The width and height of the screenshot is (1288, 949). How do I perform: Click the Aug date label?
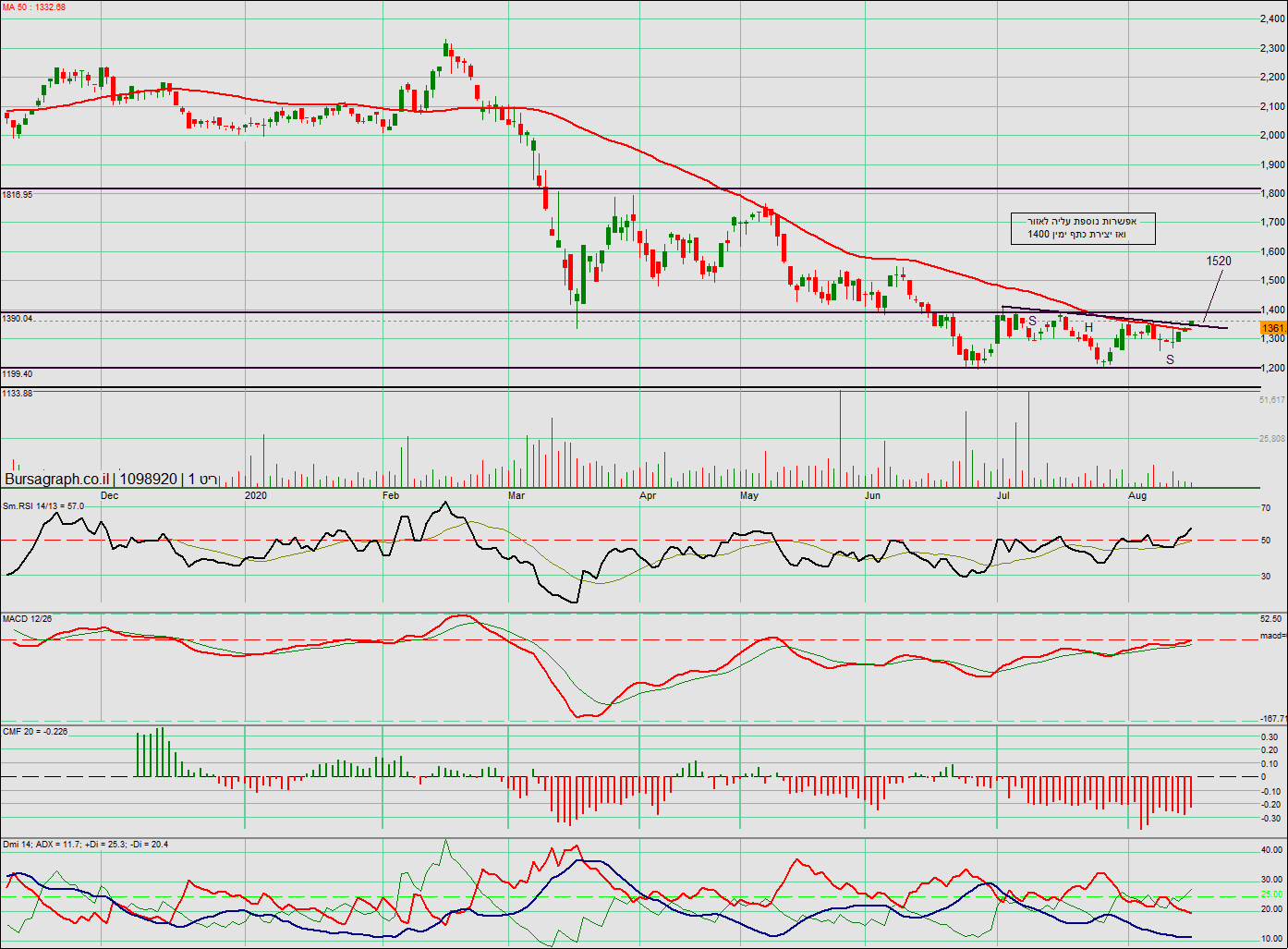(x=1137, y=496)
